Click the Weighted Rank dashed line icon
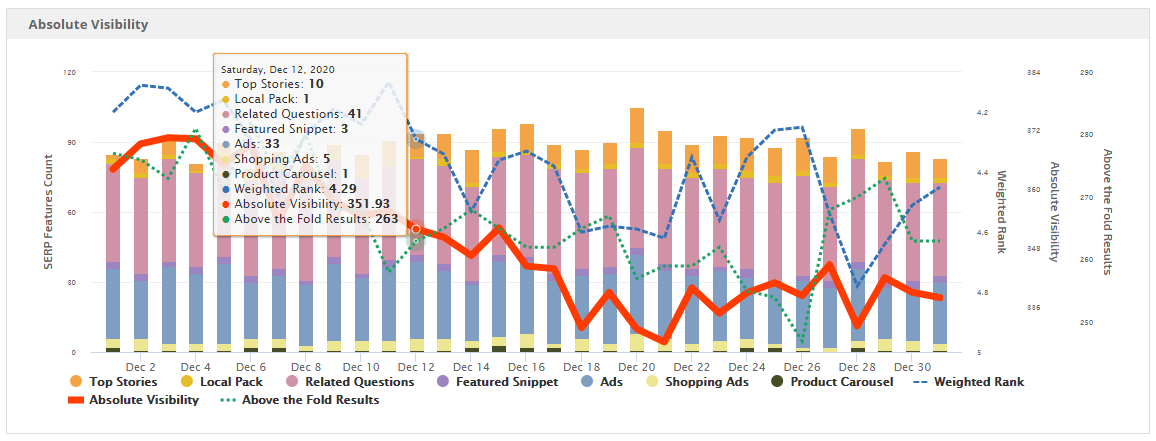 pyautogui.click(x=917, y=381)
